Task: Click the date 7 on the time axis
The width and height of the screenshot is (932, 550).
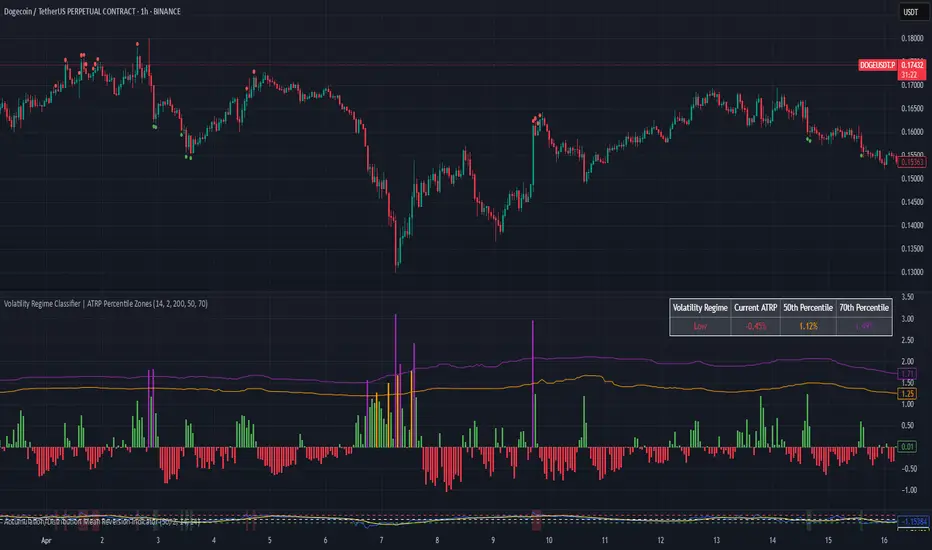Action: (381, 540)
